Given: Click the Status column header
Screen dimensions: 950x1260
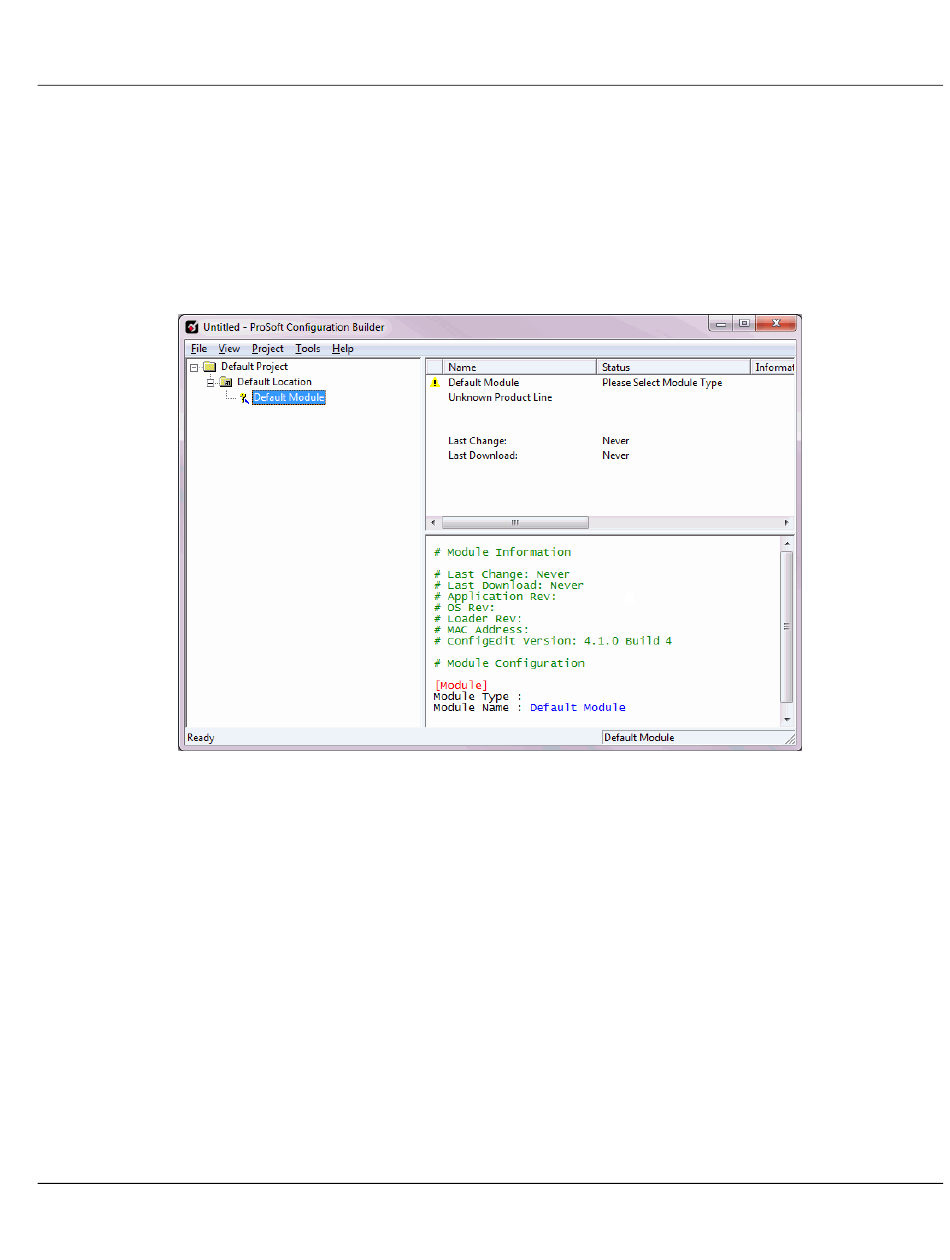Looking at the screenshot, I should (673, 367).
